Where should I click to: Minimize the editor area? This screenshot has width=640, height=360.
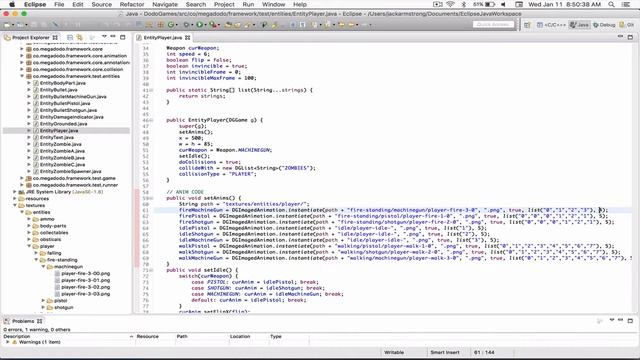(x=620, y=37)
